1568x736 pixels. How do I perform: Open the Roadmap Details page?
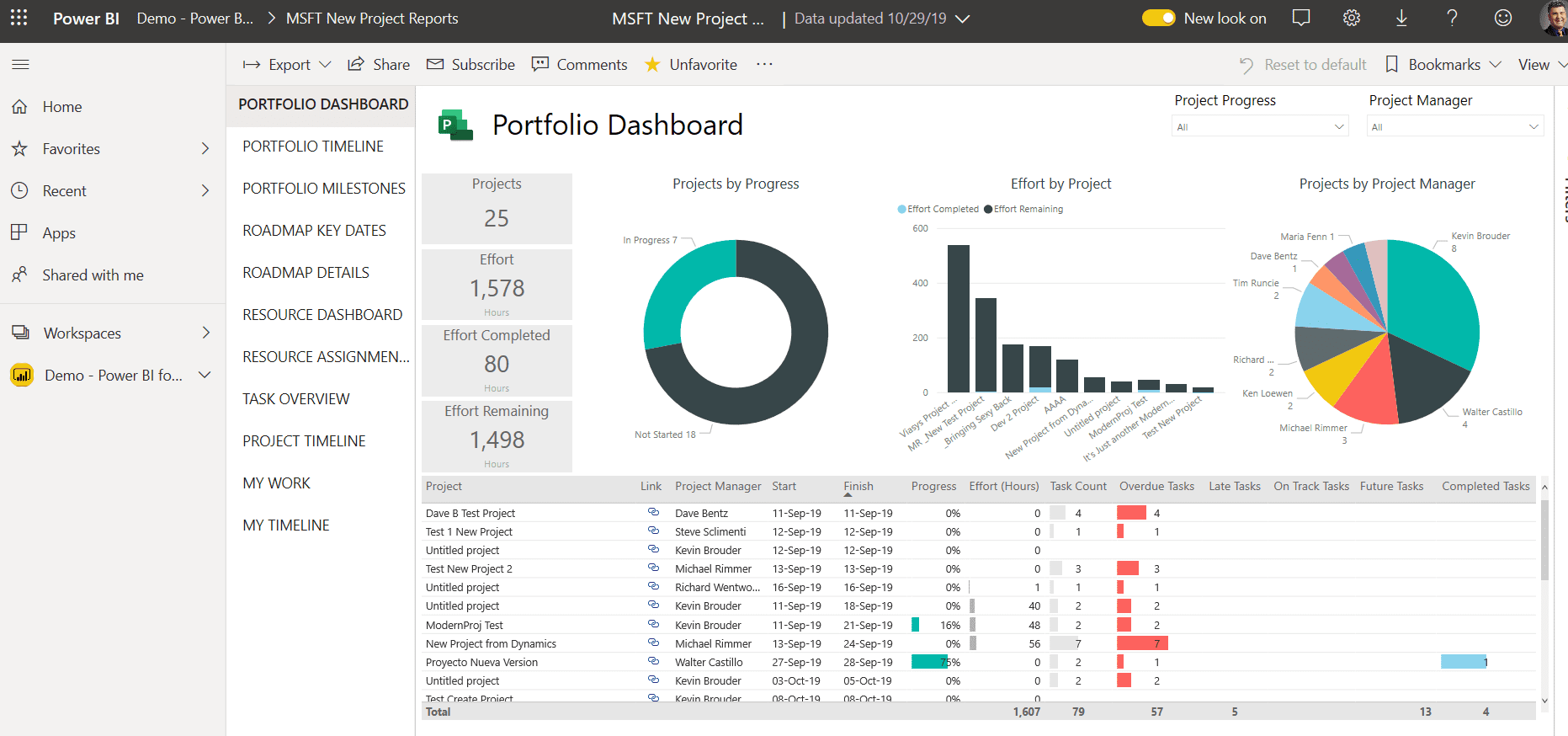point(306,273)
